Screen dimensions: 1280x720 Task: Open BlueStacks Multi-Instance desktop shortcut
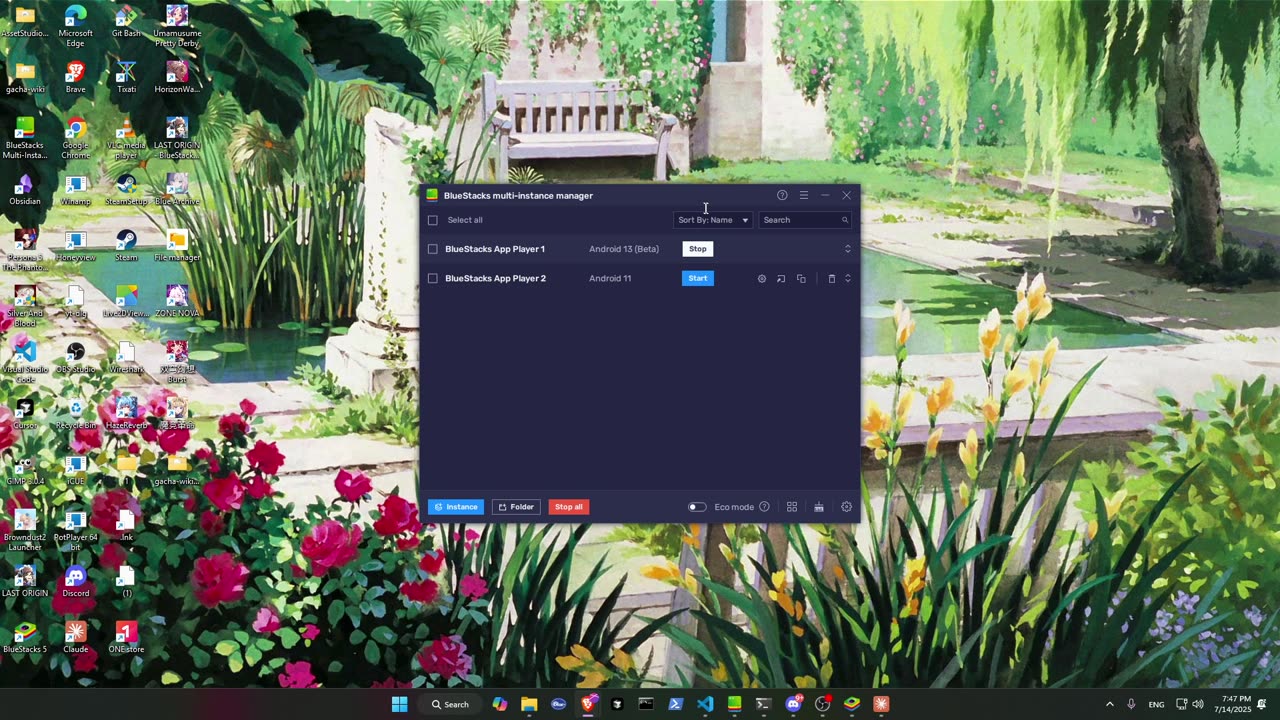click(25, 138)
